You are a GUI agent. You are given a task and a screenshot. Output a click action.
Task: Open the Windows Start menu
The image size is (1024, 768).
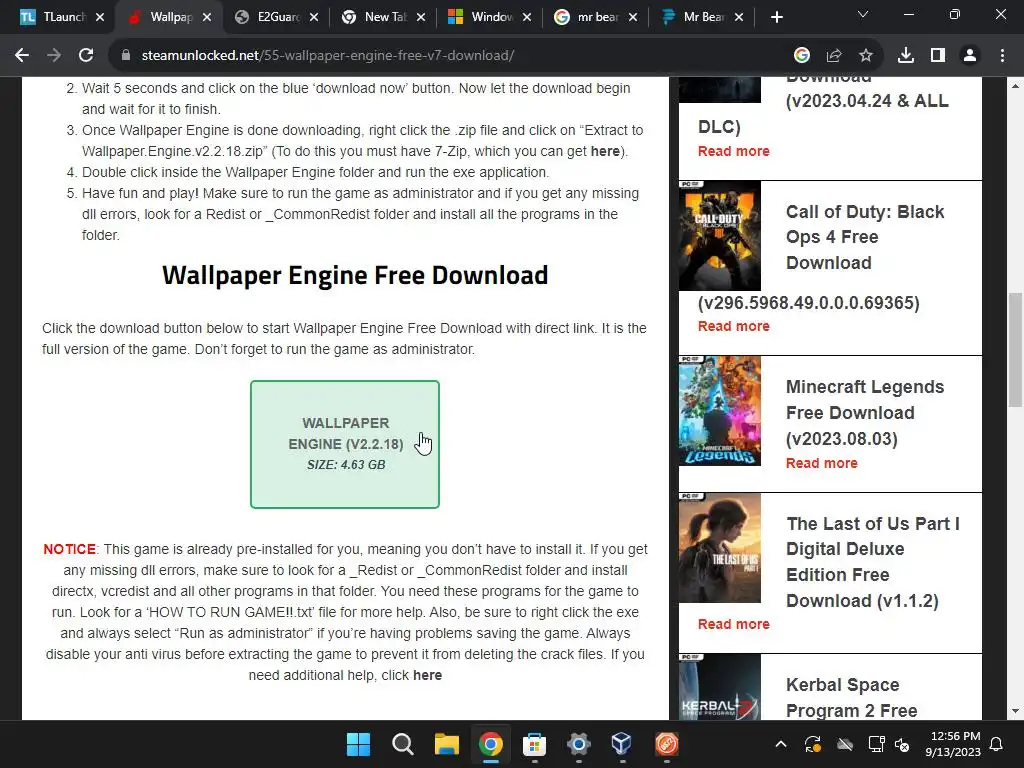(359, 744)
